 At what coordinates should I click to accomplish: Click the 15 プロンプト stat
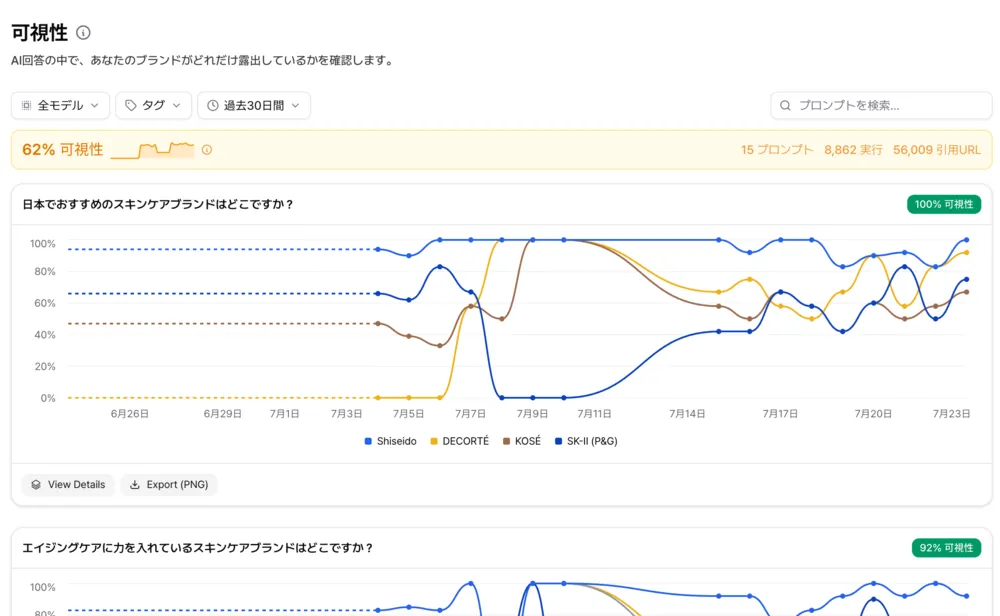(777, 150)
